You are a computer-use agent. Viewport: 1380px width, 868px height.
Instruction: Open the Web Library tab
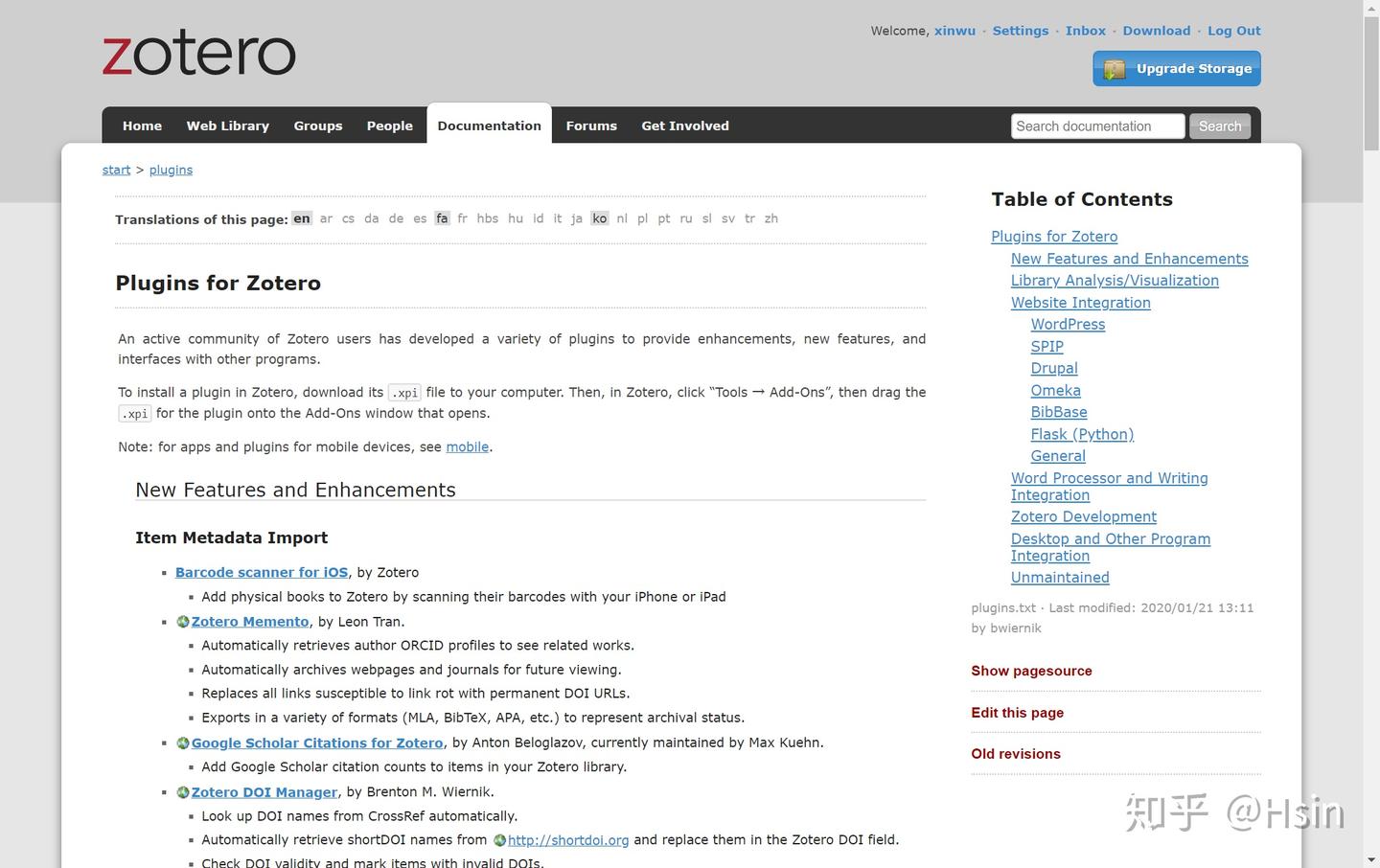[227, 126]
